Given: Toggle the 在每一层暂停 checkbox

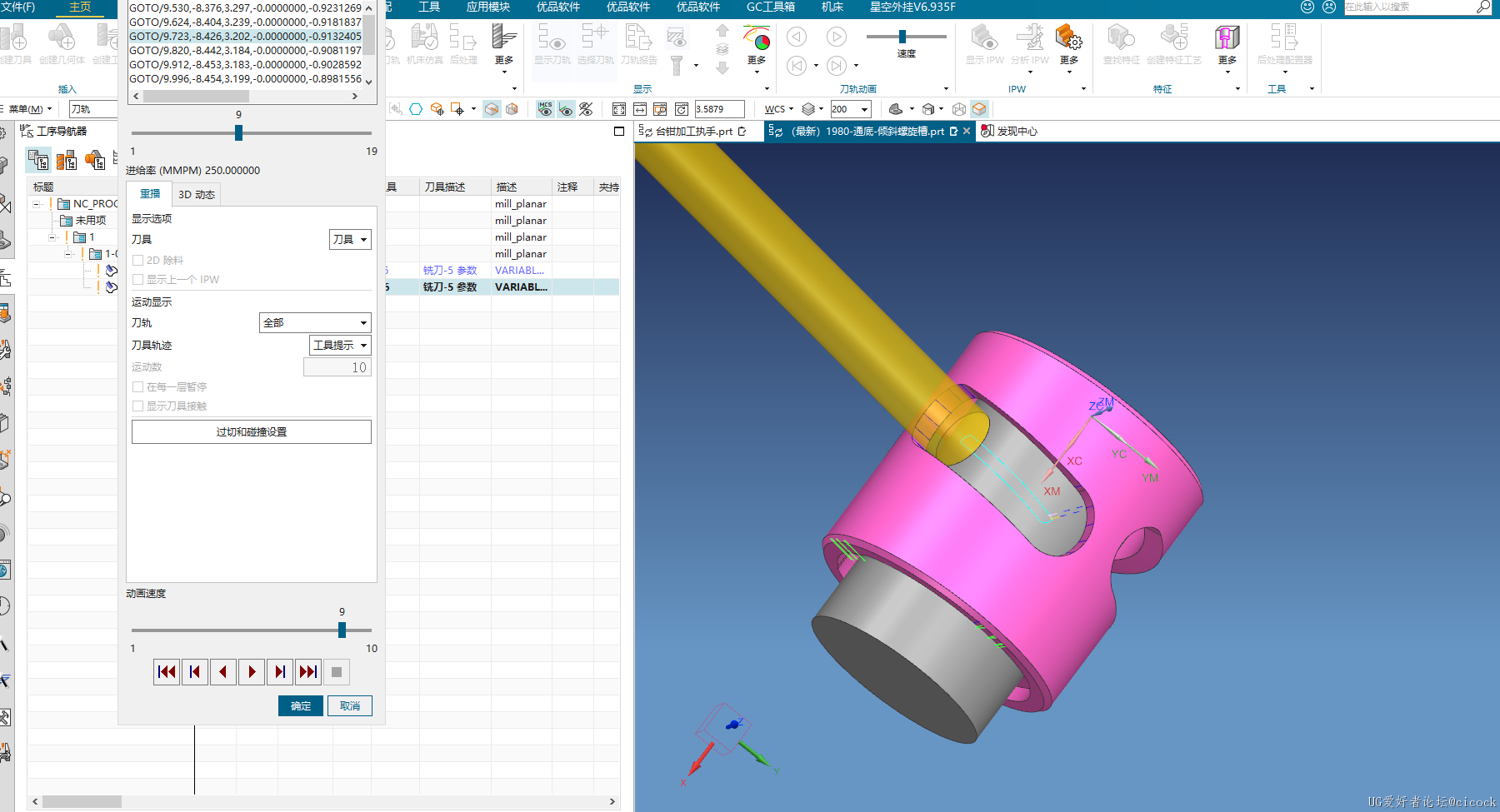Looking at the screenshot, I should point(138,387).
